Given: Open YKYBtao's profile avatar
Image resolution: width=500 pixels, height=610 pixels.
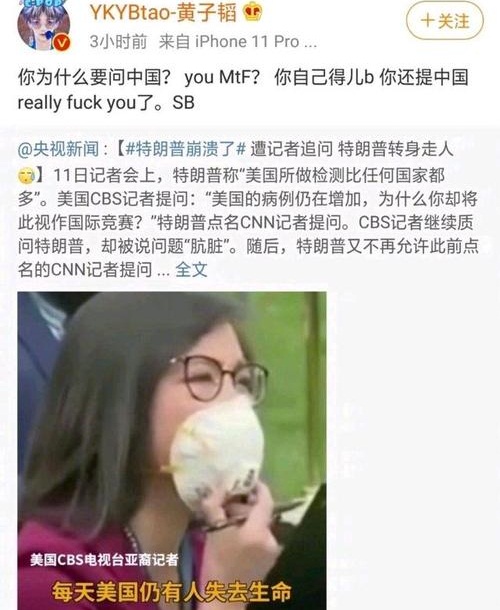Looking at the screenshot, I should point(44,26).
